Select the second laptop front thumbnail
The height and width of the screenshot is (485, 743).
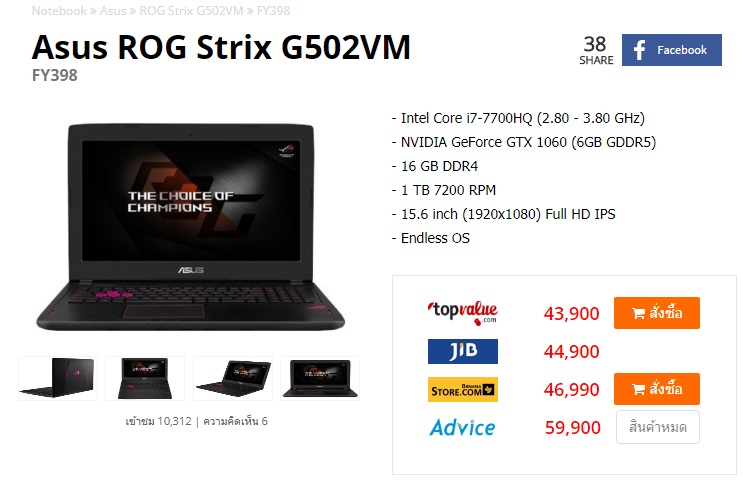(x=145, y=378)
